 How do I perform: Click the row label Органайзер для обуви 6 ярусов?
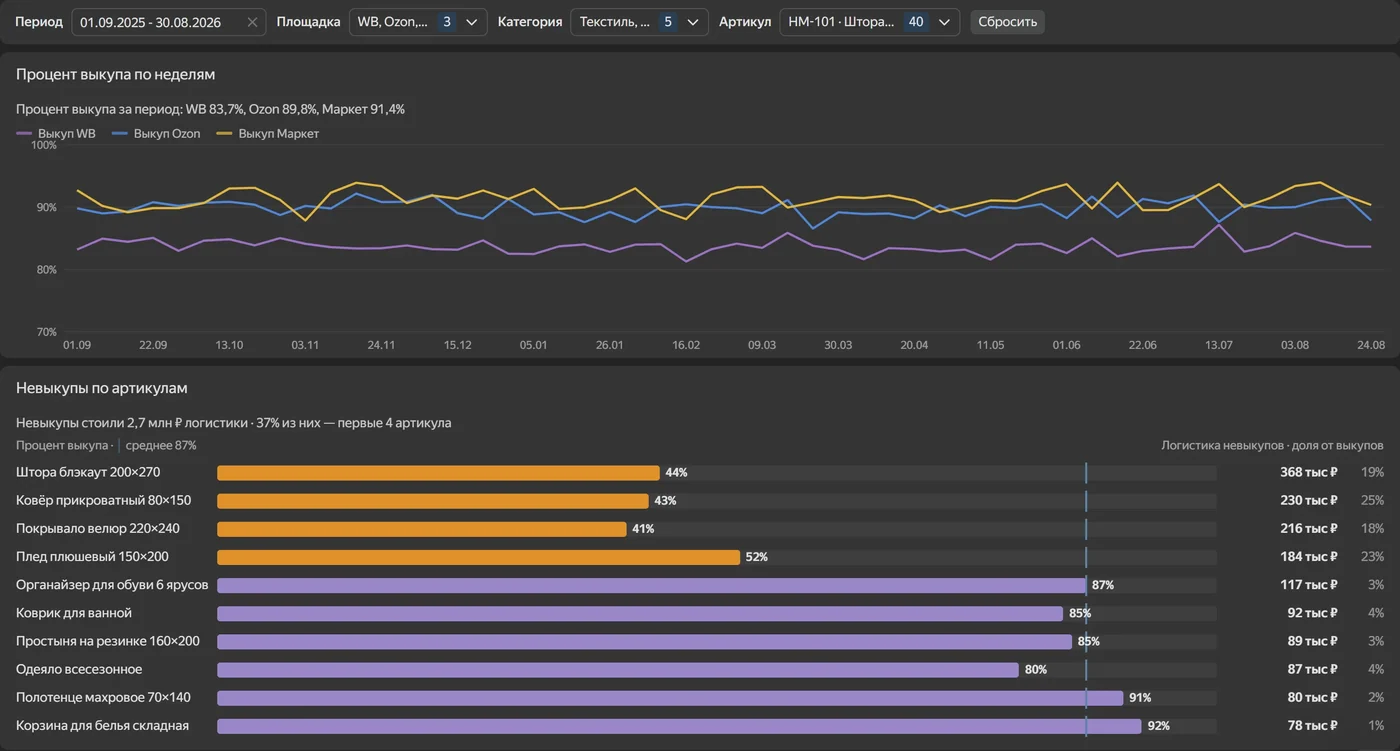click(x=111, y=585)
